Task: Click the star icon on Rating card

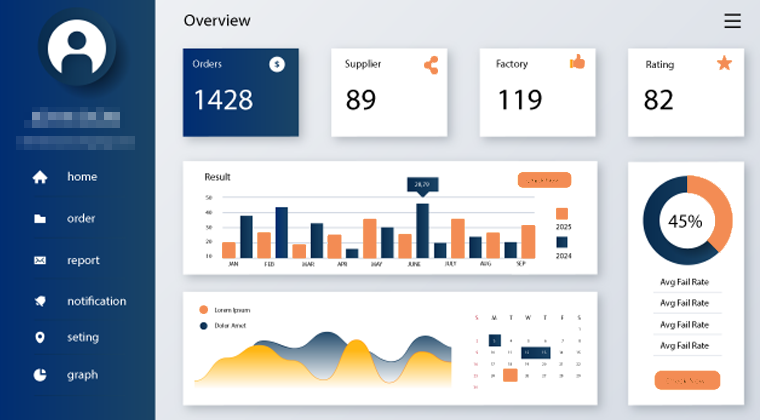Action: click(x=724, y=63)
